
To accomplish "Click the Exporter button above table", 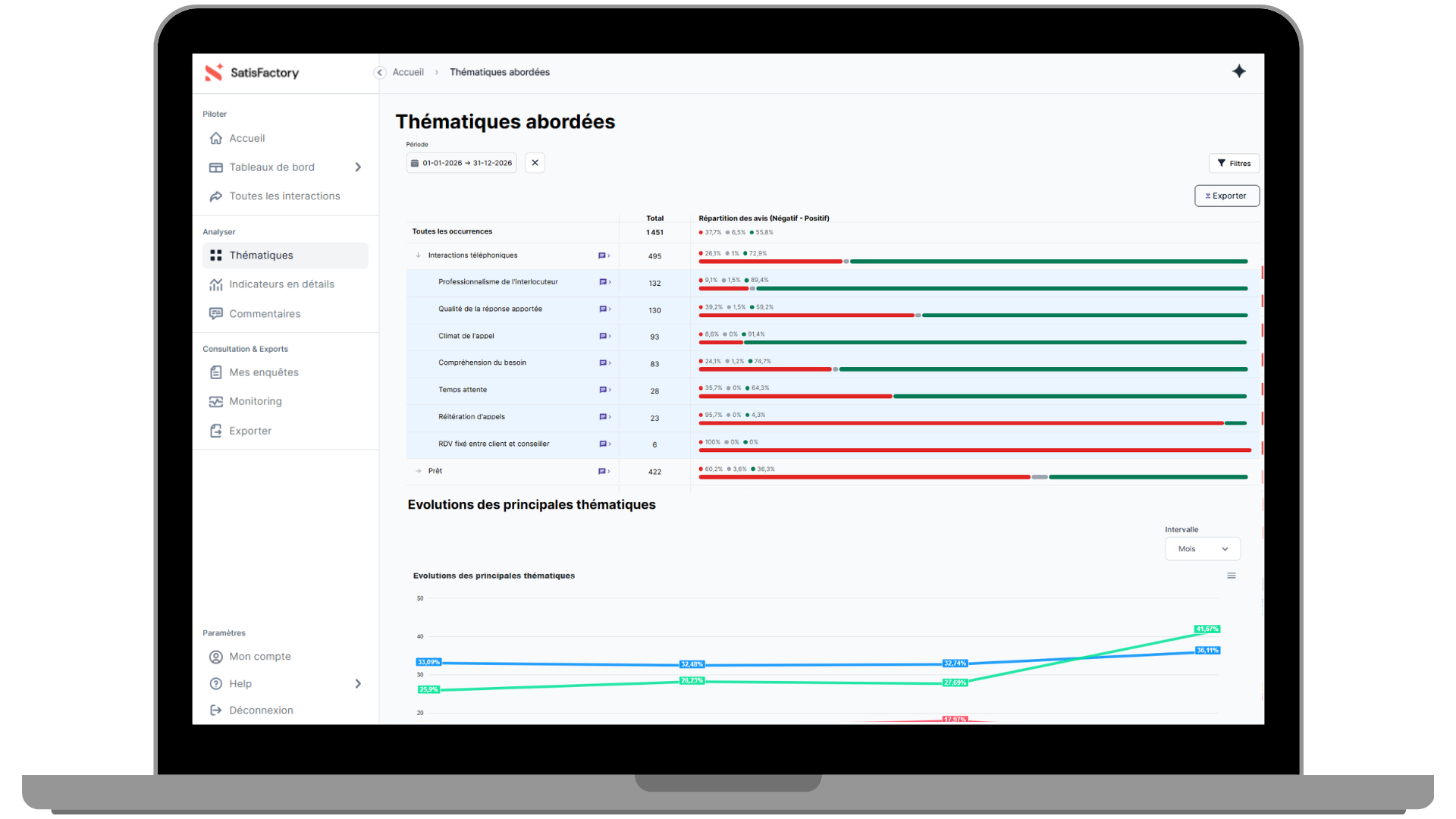I will click(1226, 196).
